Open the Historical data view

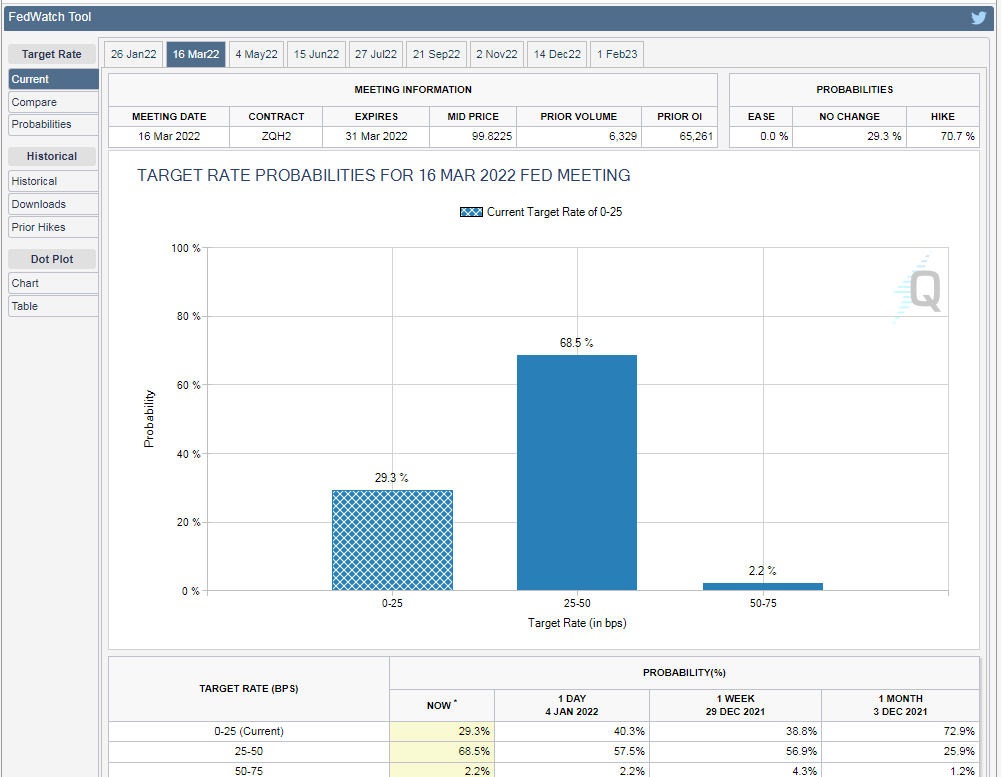(x=35, y=181)
